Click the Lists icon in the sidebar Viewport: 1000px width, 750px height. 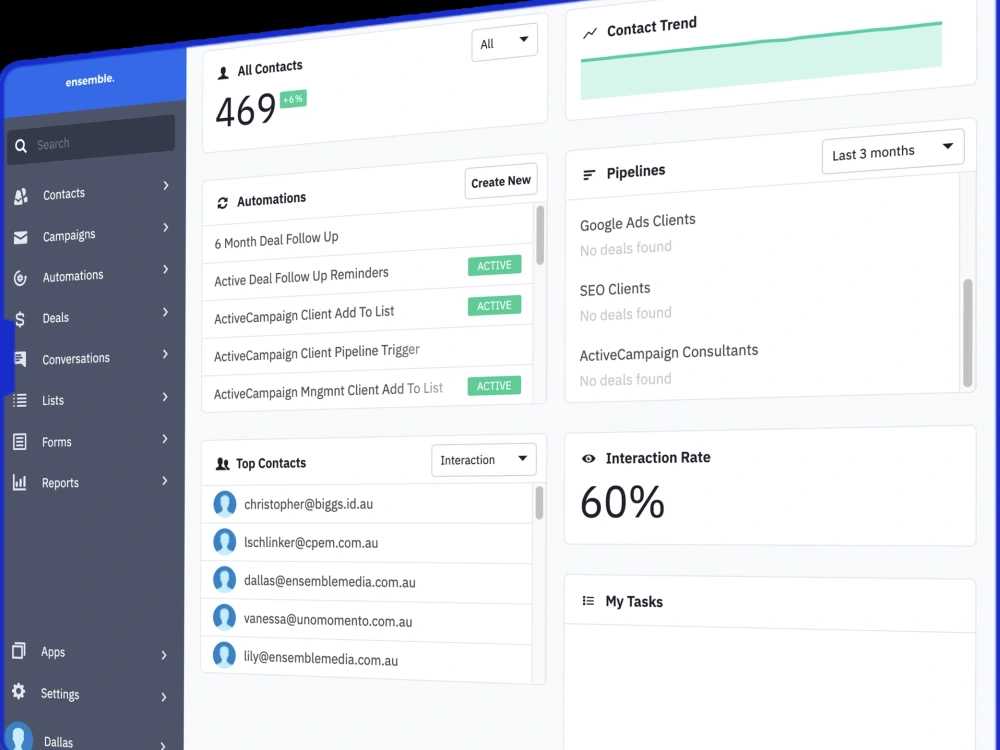(20, 401)
